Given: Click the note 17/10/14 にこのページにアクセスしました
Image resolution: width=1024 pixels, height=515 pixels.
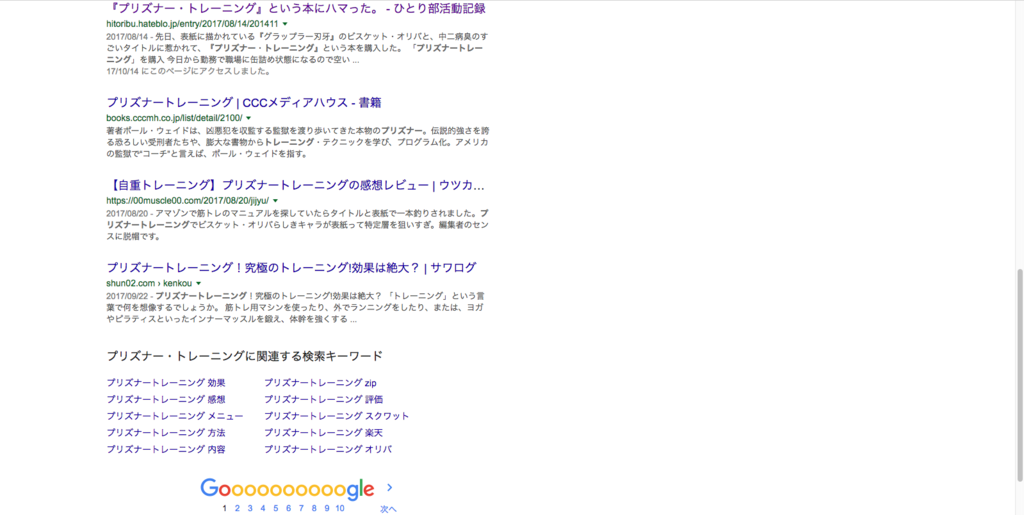Looking at the screenshot, I should click(x=189, y=71).
